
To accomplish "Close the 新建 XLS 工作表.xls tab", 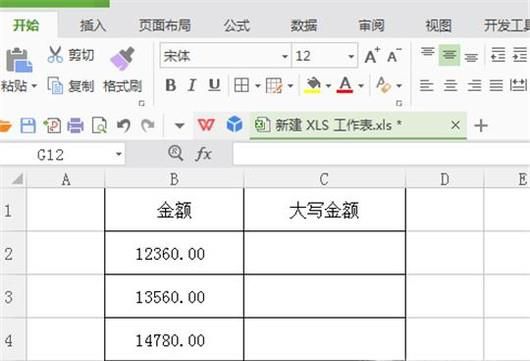I will tap(455, 125).
